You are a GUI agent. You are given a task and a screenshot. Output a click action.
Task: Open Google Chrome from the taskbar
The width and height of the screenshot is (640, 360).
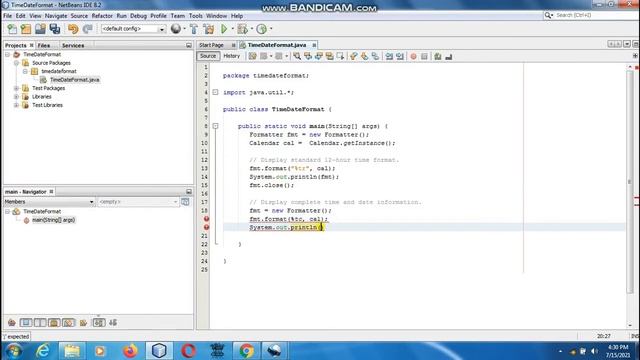tap(246, 351)
